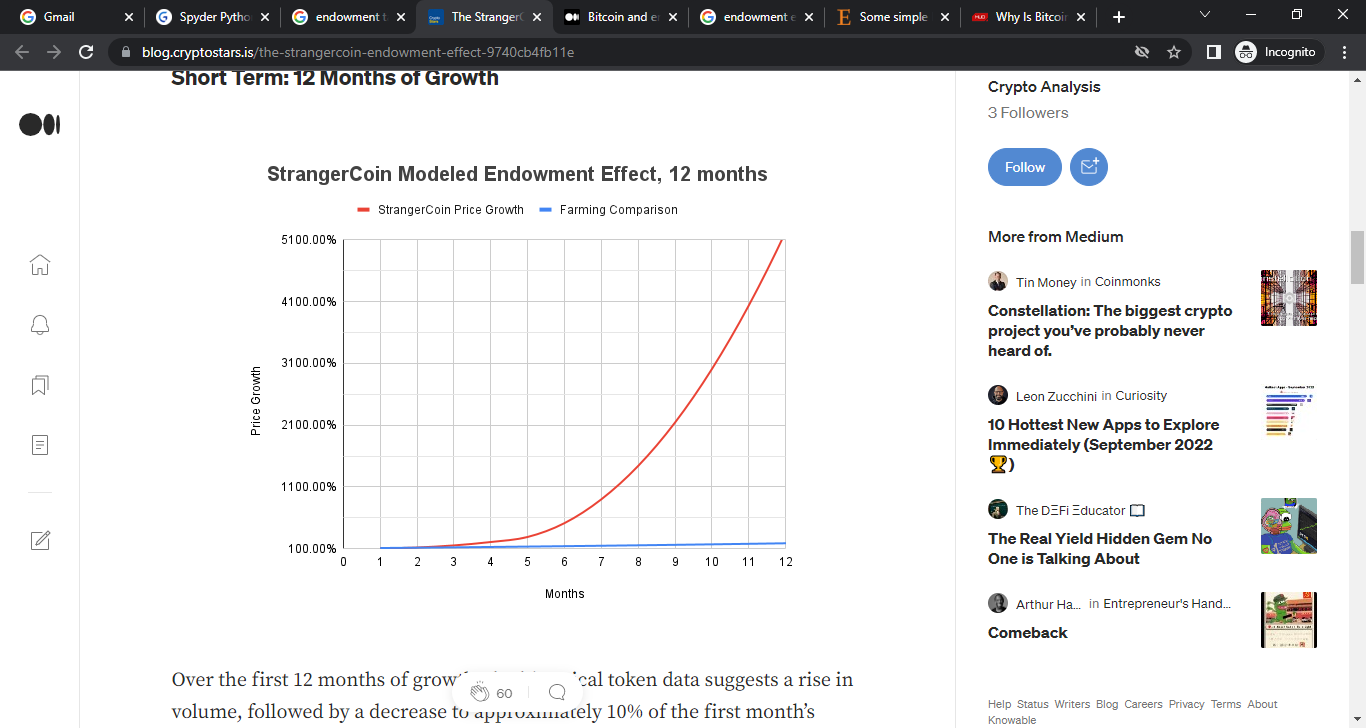Open the Crypto Analysis publication link

click(1044, 87)
